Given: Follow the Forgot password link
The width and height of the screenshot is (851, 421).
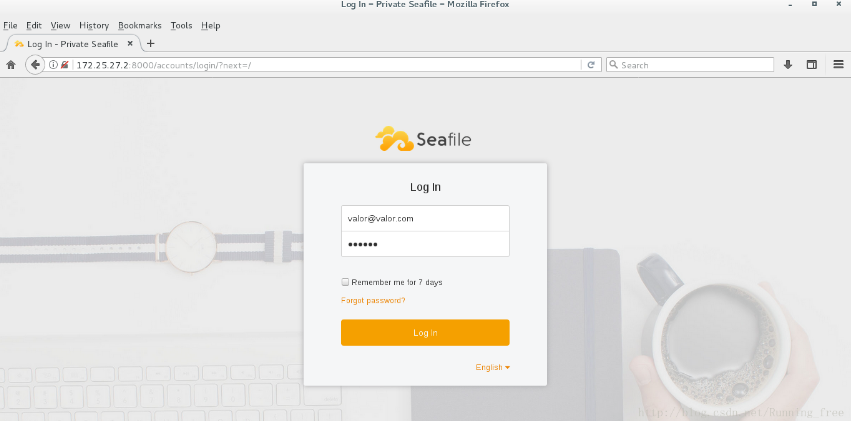Looking at the screenshot, I should (x=373, y=300).
